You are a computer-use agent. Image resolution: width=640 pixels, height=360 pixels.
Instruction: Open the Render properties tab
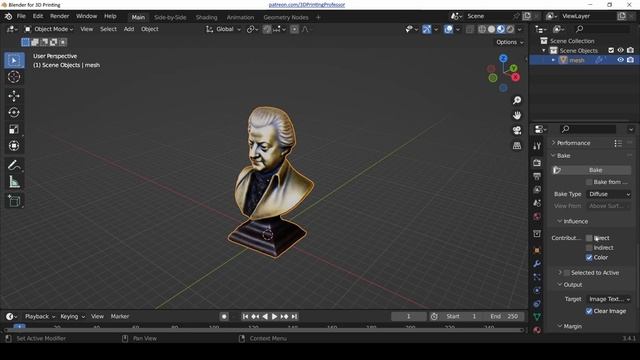pyautogui.click(x=537, y=163)
